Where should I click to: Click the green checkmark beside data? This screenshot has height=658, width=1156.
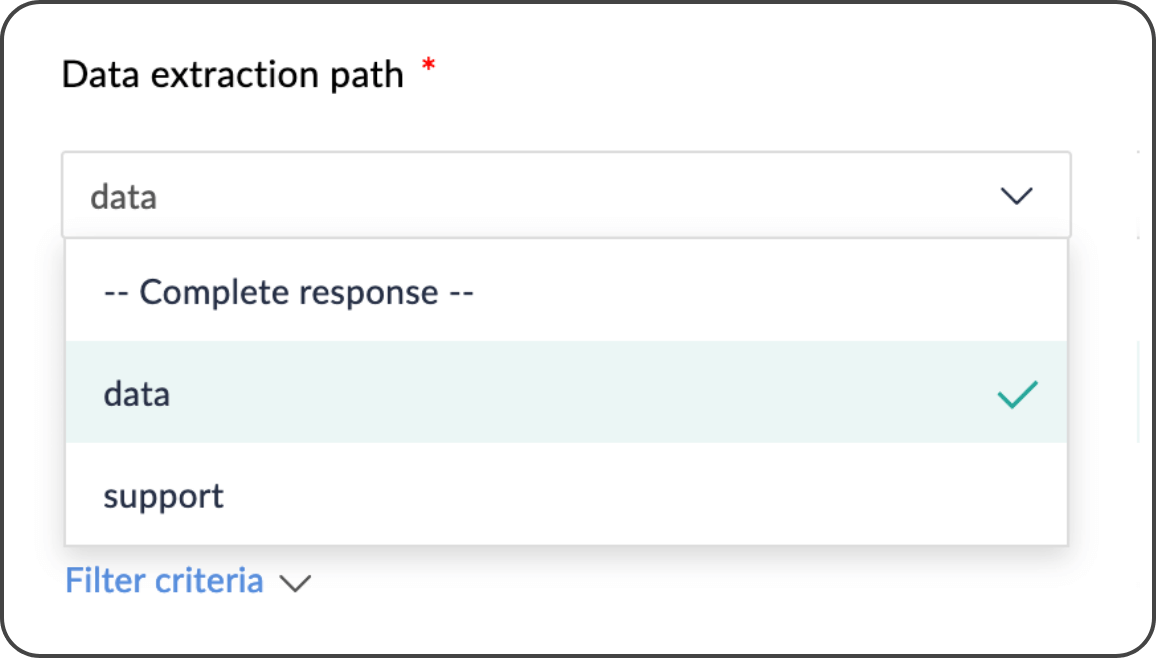pos(1017,395)
